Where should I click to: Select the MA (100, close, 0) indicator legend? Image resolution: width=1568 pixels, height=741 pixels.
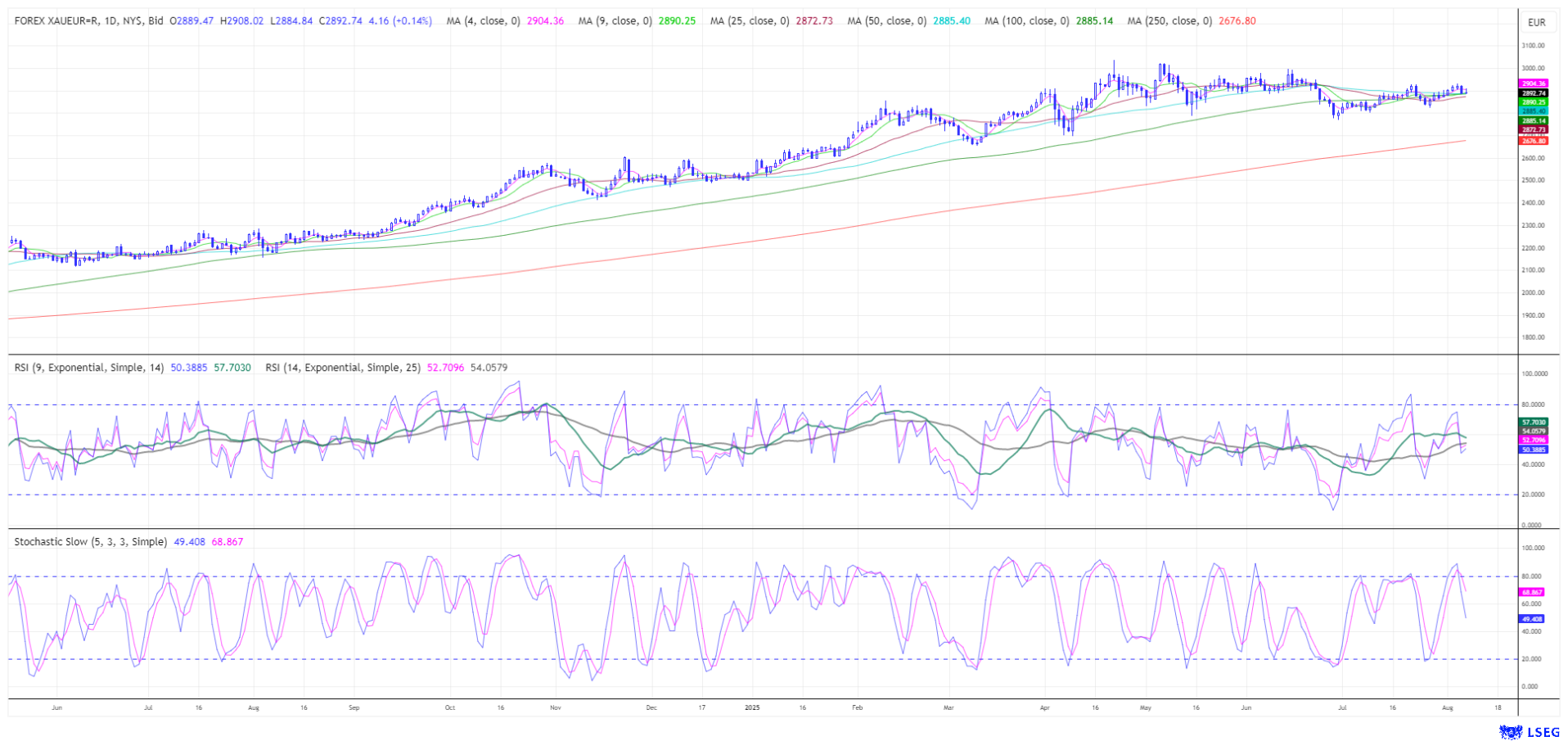click(x=1026, y=20)
